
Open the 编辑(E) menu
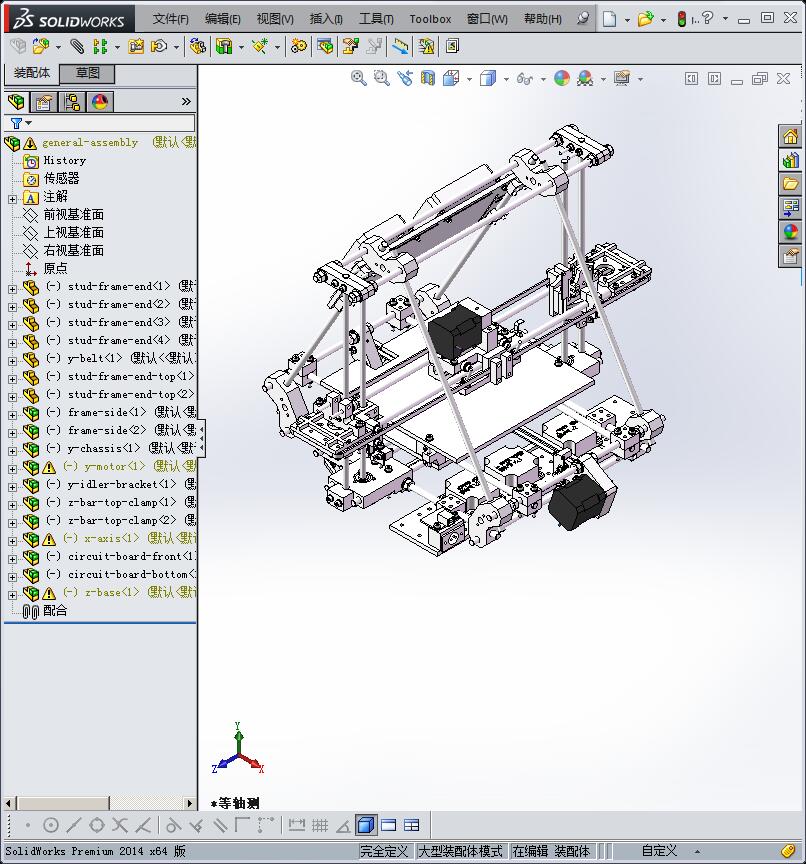(223, 19)
